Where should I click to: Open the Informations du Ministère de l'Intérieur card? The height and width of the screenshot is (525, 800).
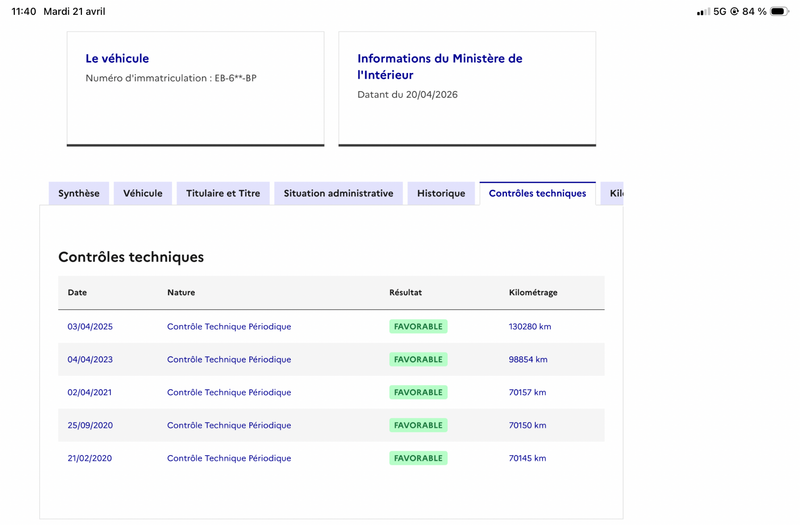pyautogui.click(x=467, y=89)
